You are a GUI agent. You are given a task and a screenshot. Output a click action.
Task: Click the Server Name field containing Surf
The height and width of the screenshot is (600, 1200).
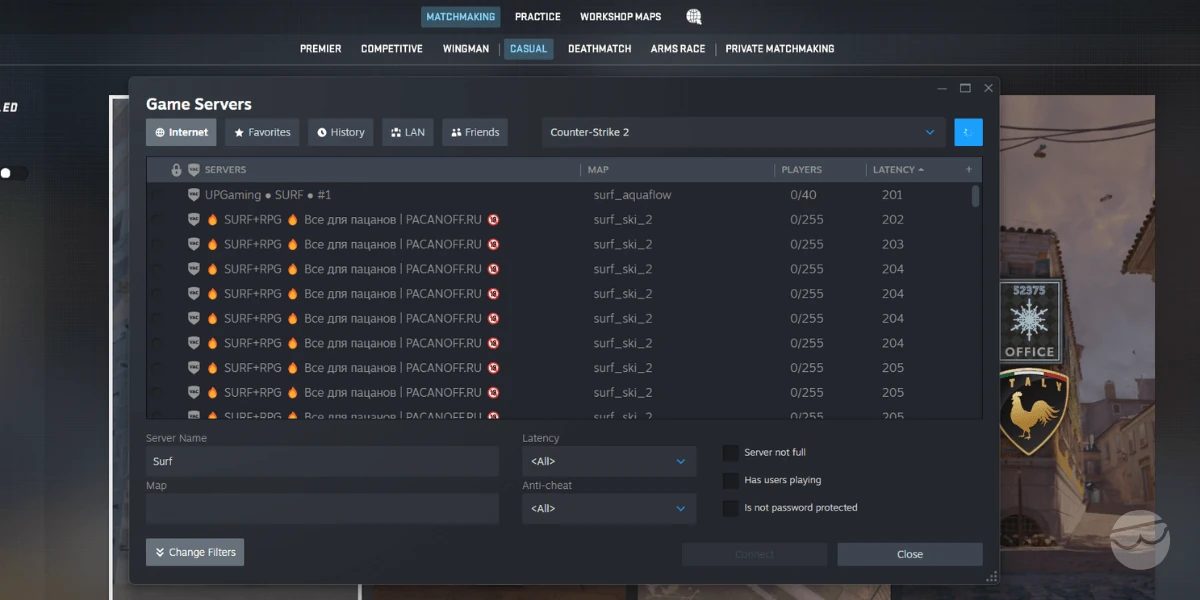tap(322, 461)
